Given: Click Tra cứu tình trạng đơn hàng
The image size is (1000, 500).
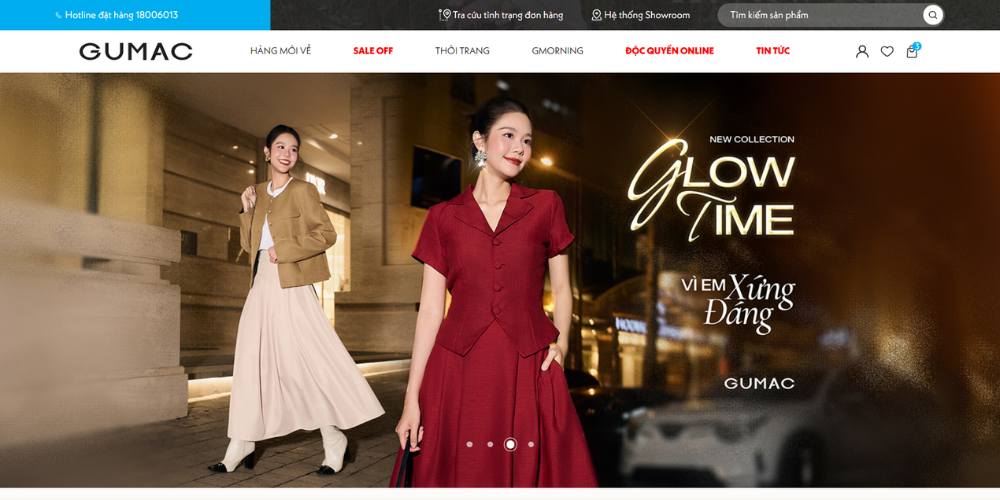Looking at the screenshot, I should pos(508,15).
